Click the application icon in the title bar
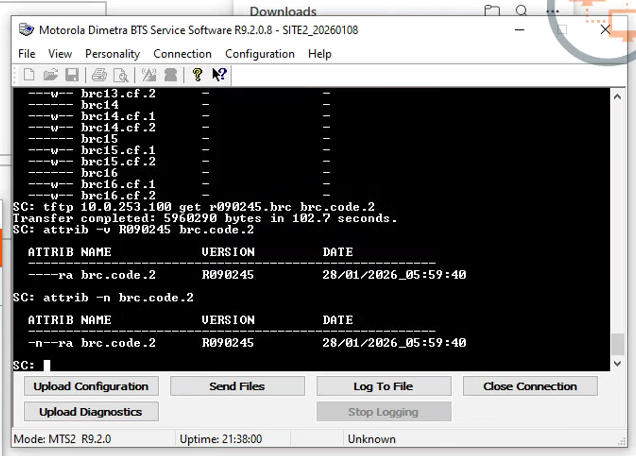Screen dimensions: 636x456 [x=26, y=30]
